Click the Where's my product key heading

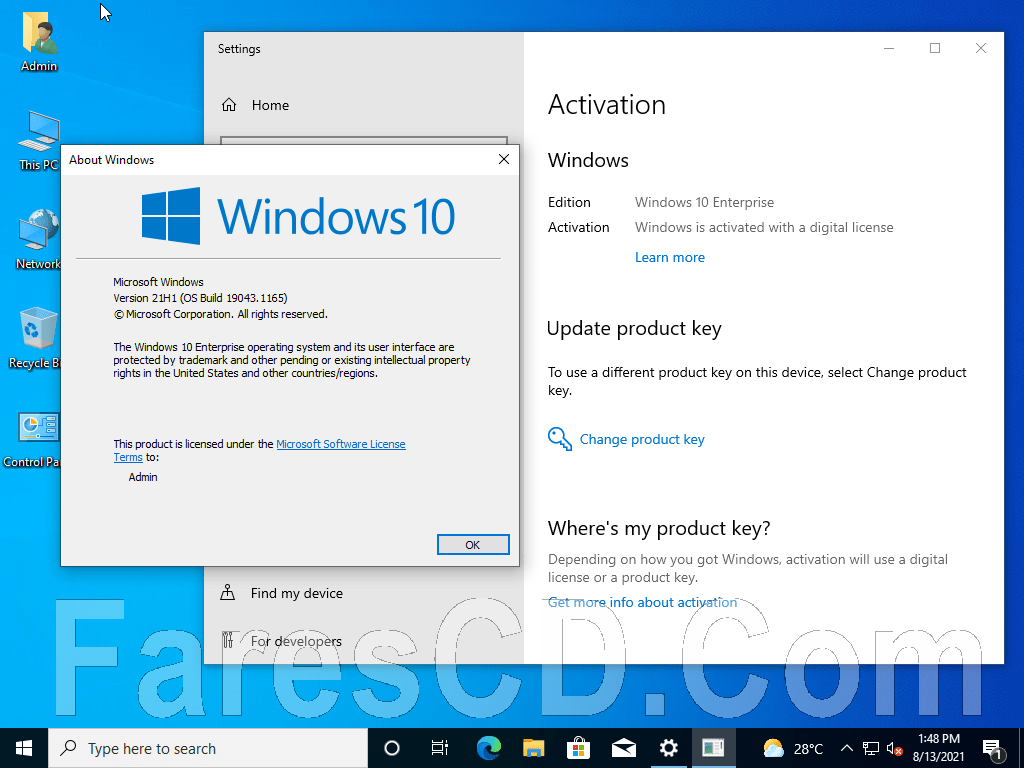(659, 528)
